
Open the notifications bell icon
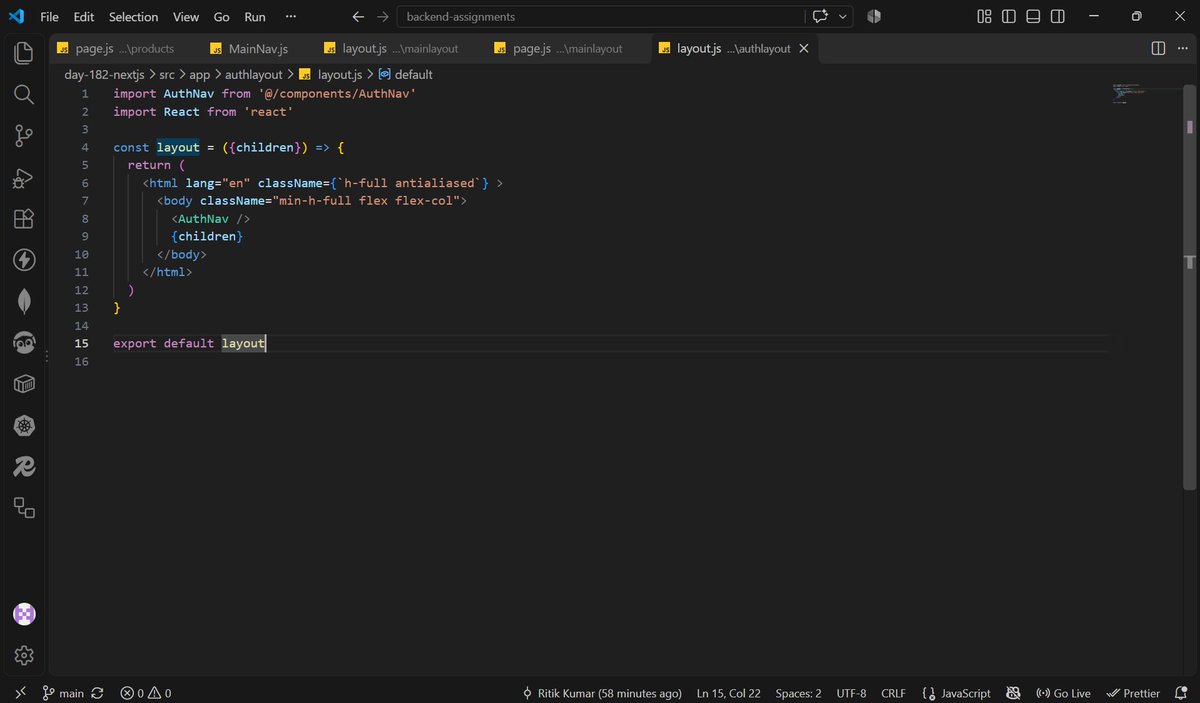coord(1181,693)
